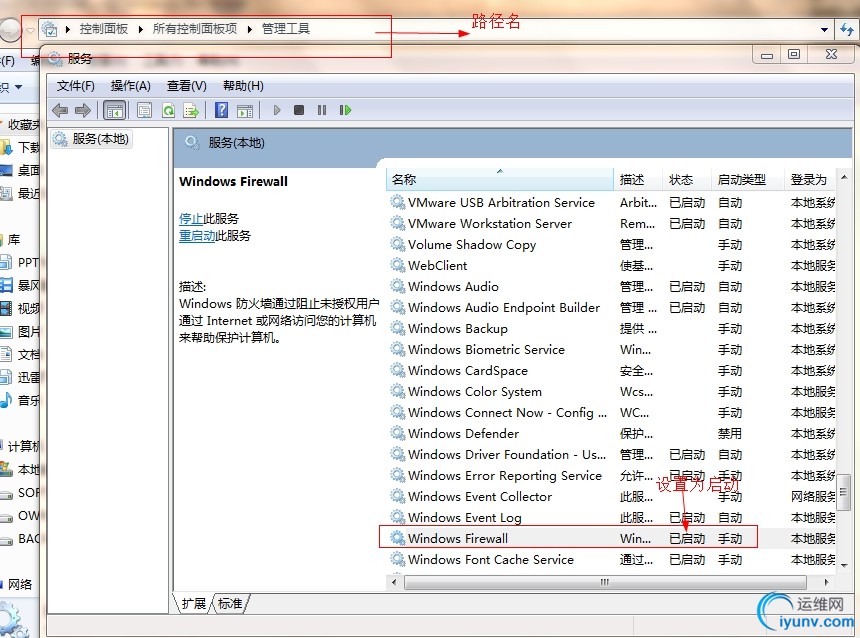Select Windows Firewall service
Viewport: 860px width, 638px height.
tap(612, 538)
